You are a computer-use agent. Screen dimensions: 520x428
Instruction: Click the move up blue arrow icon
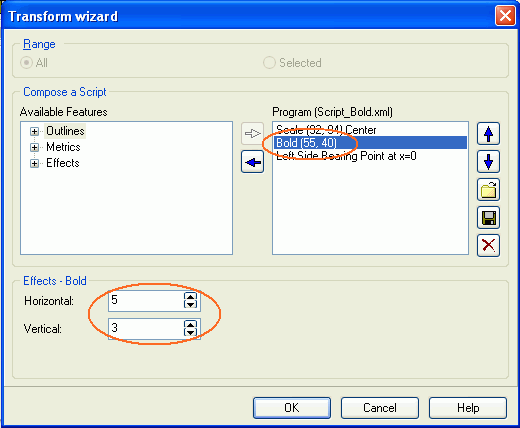pyautogui.click(x=488, y=134)
